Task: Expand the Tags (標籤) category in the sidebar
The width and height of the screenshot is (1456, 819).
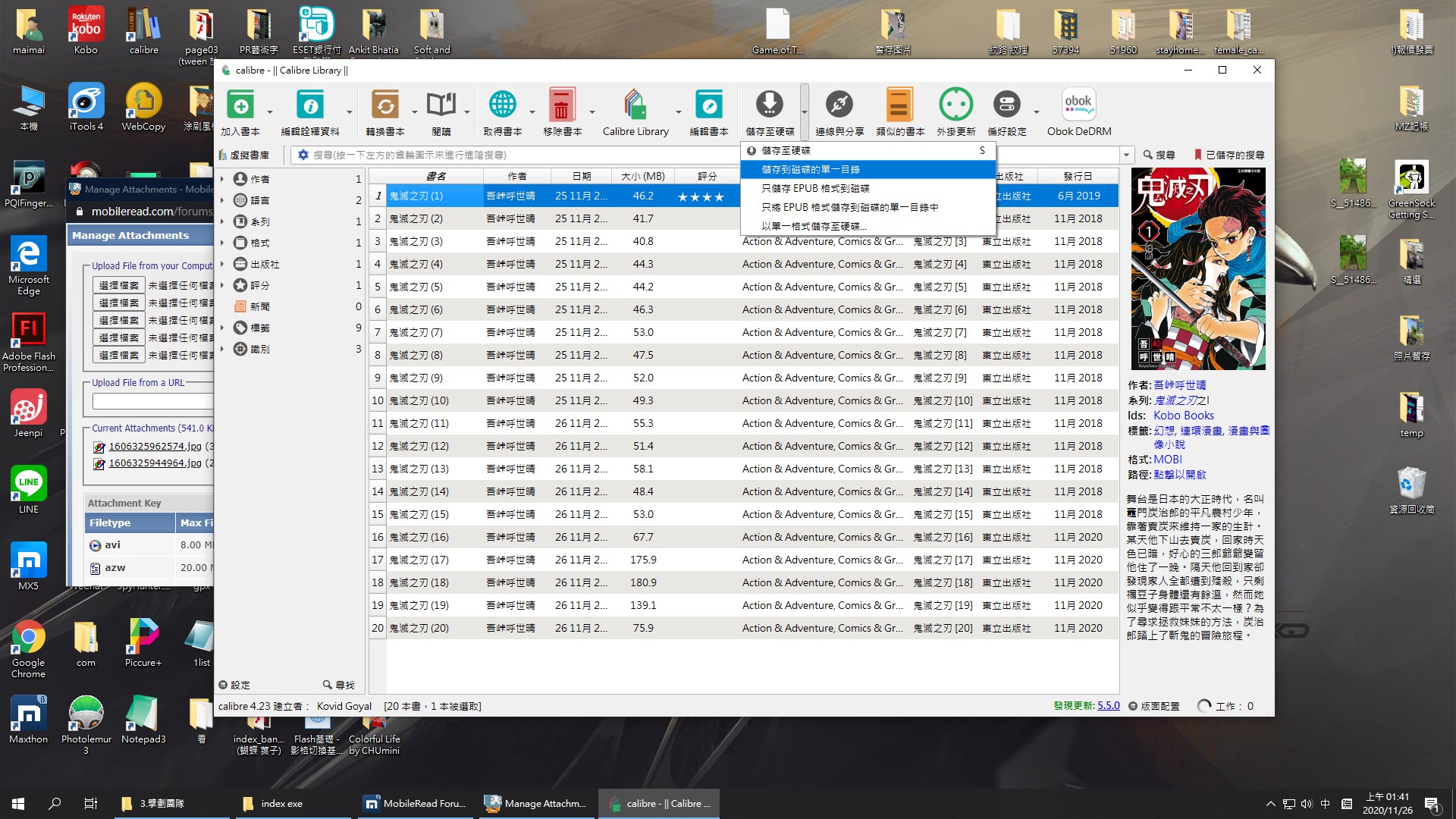Action: pos(222,328)
